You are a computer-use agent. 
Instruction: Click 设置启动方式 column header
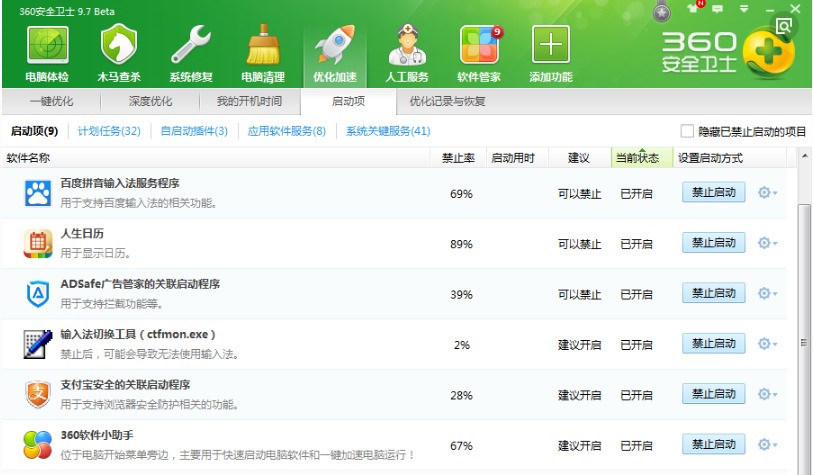point(730,158)
